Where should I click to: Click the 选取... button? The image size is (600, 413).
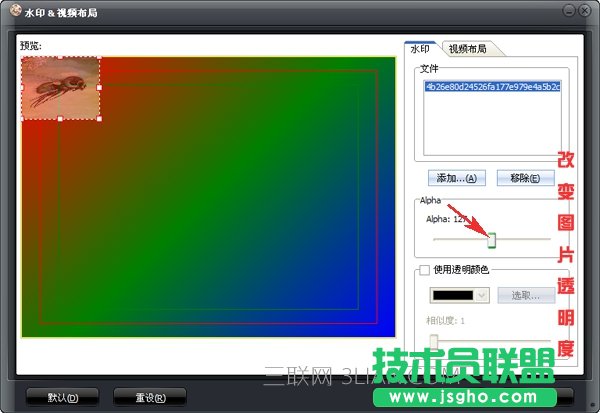click(x=526, y=295)
